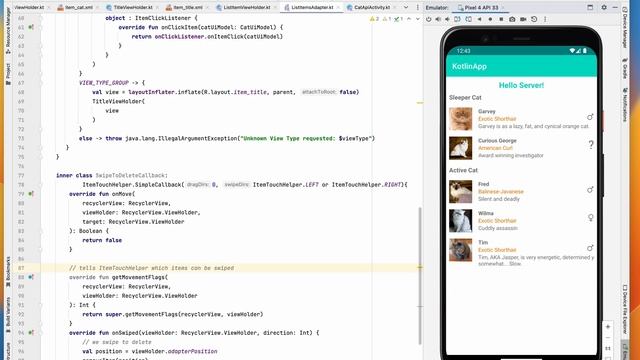Click override gutter icon beside onMove
This screenshot has height=360, width=640.
click(x=31, y=194)
